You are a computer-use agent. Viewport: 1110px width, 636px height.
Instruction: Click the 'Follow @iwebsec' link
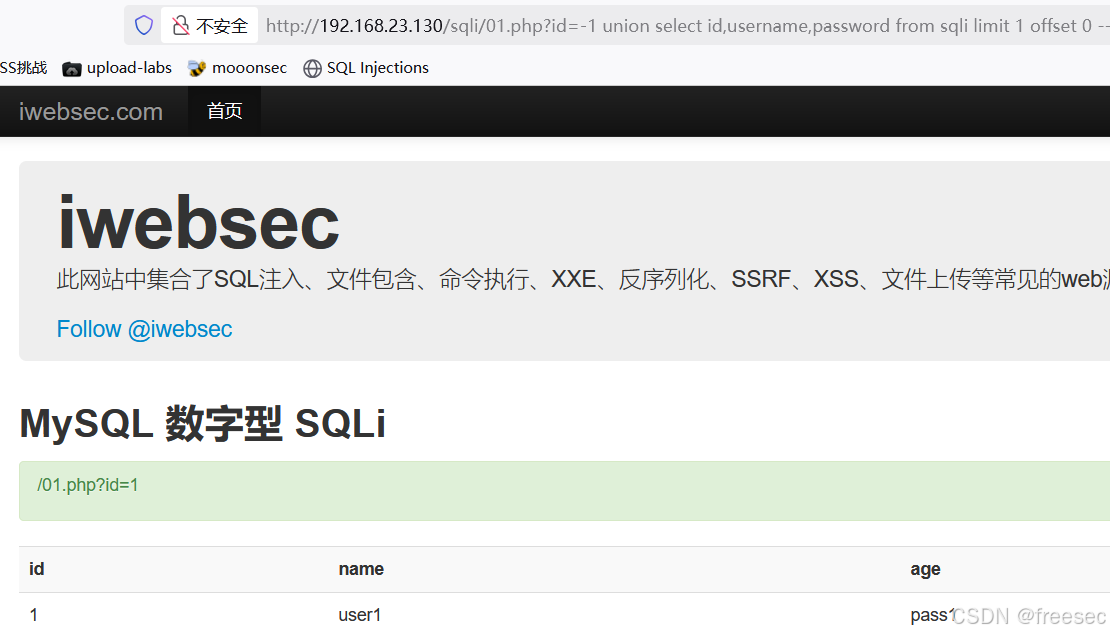pos(144,328)
